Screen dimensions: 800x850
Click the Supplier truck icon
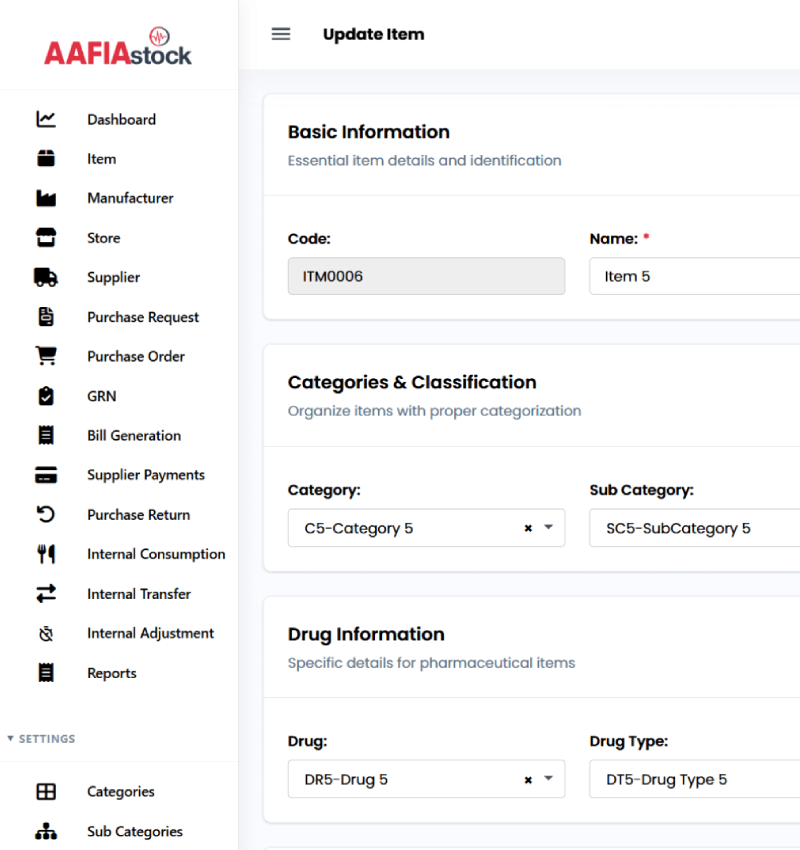(x=46, y=277)
